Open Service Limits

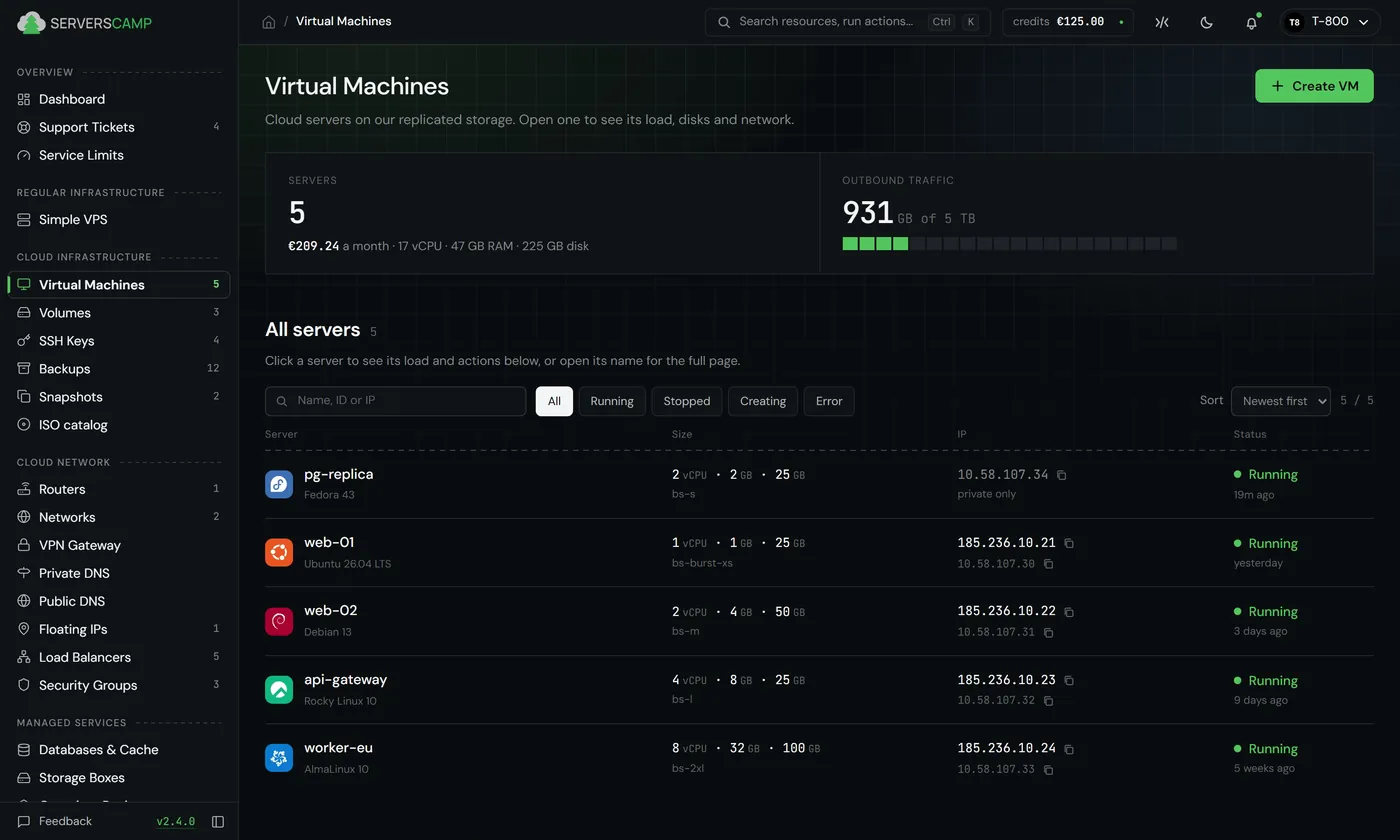point(119,155)
